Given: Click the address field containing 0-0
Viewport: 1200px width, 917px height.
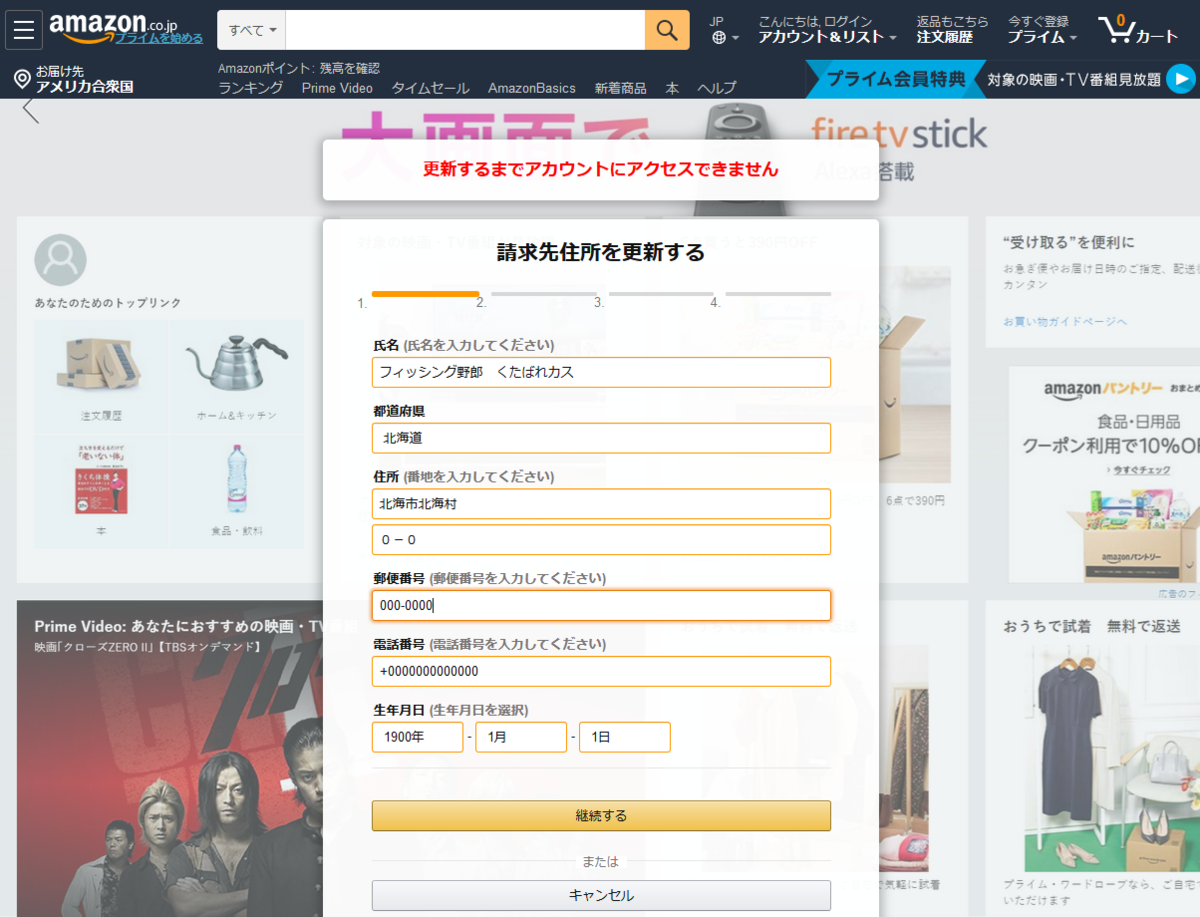Looking at the screenshot, I should 601,540.
